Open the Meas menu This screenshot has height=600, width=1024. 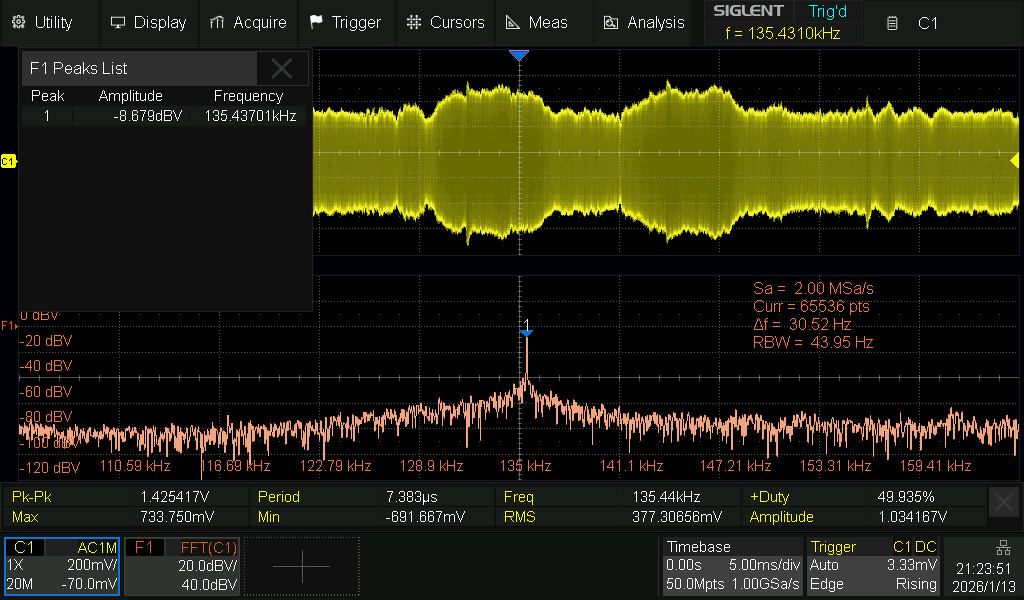click(x=543, y=23)
